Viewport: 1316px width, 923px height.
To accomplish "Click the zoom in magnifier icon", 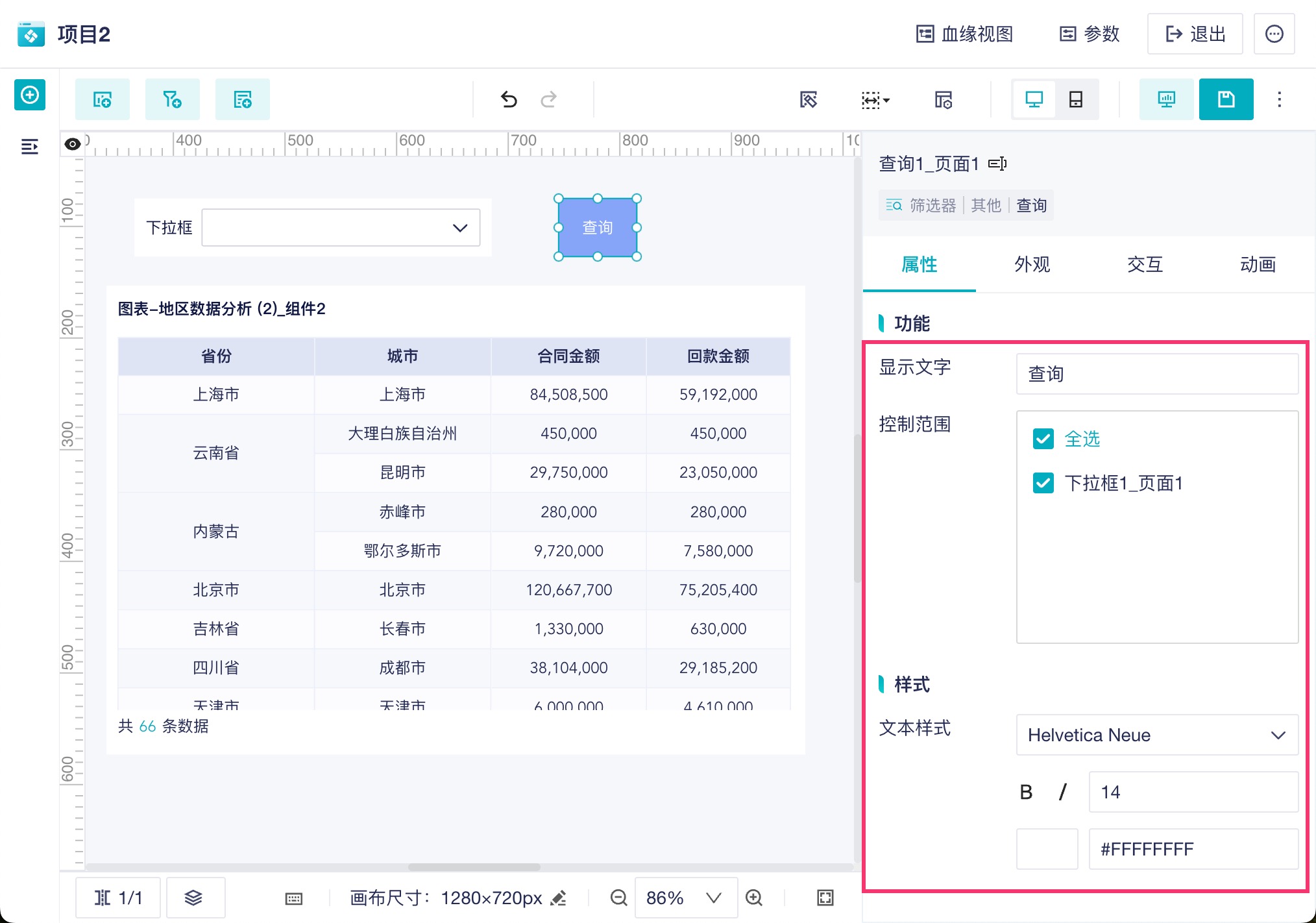I will (753, 898).
